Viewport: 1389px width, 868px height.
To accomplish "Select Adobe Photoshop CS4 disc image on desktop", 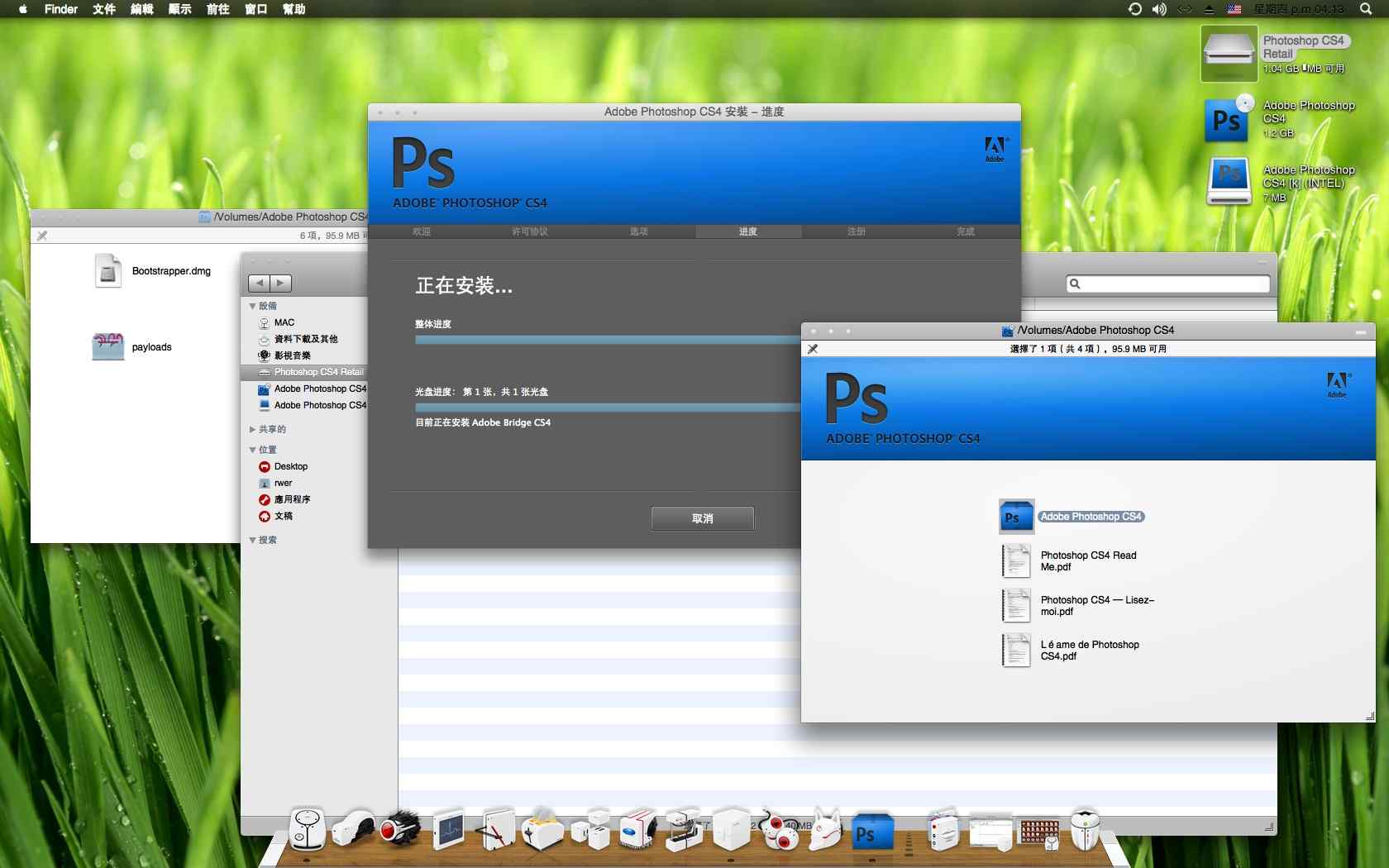I will coord(1228,119).
